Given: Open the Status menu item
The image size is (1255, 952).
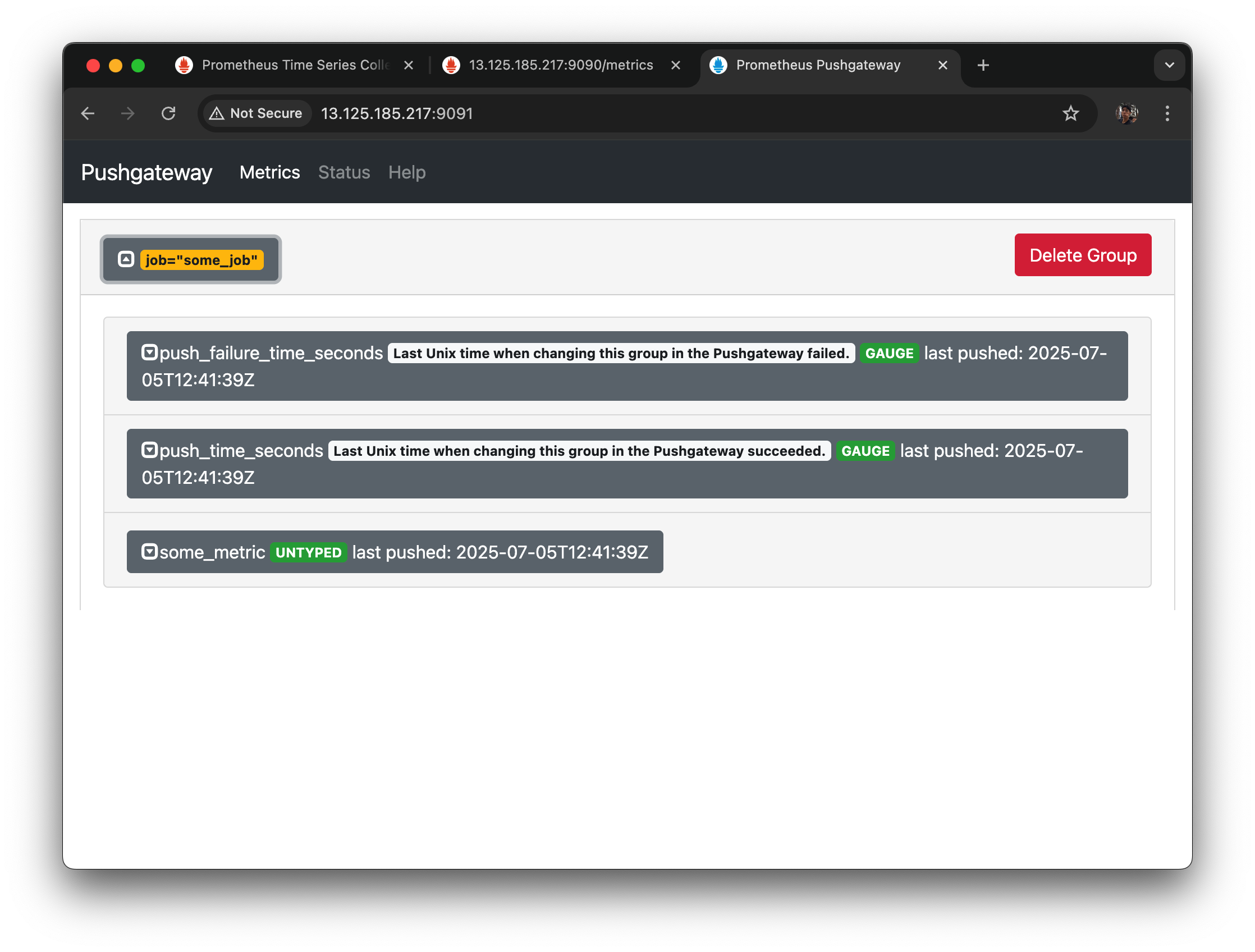Looking at the screenshot, I should 344,172.
